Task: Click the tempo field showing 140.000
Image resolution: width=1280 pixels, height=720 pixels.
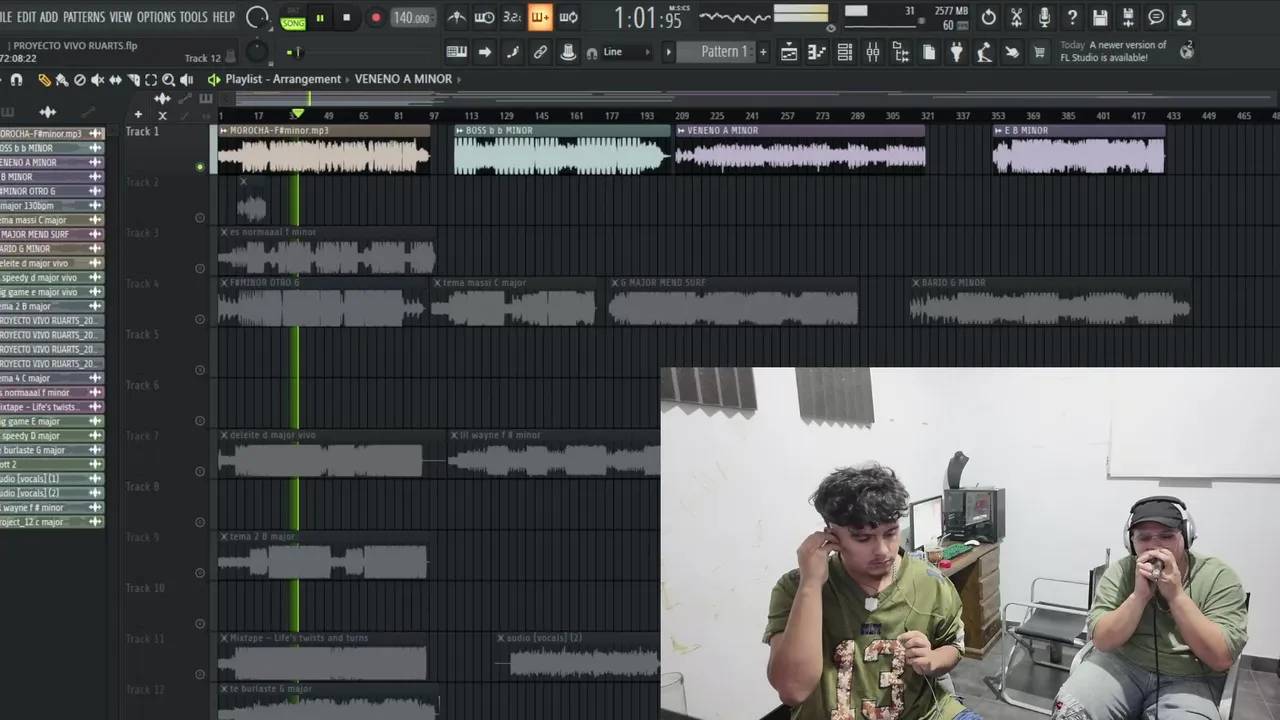Action: coord(411,18)
